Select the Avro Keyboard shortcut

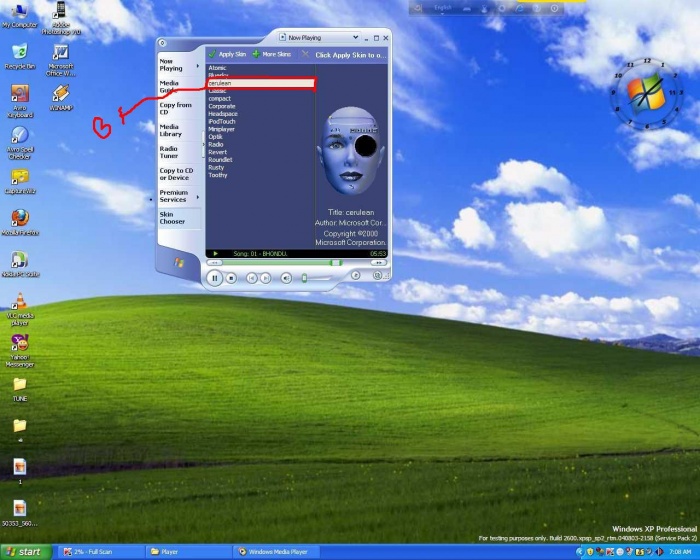coord(20,101)
